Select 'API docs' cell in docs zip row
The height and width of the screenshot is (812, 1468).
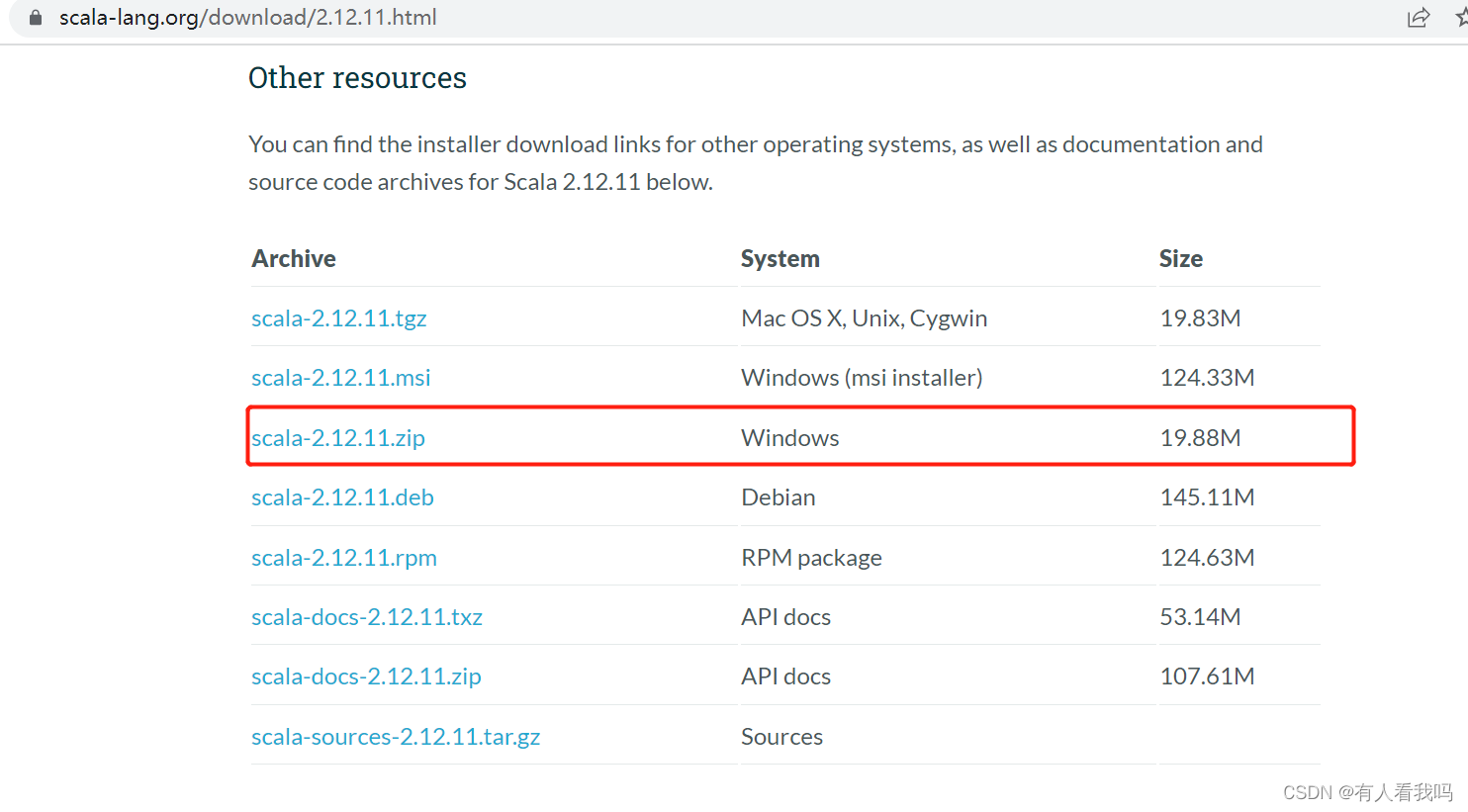pyautogui.click(x=785, y=677)
